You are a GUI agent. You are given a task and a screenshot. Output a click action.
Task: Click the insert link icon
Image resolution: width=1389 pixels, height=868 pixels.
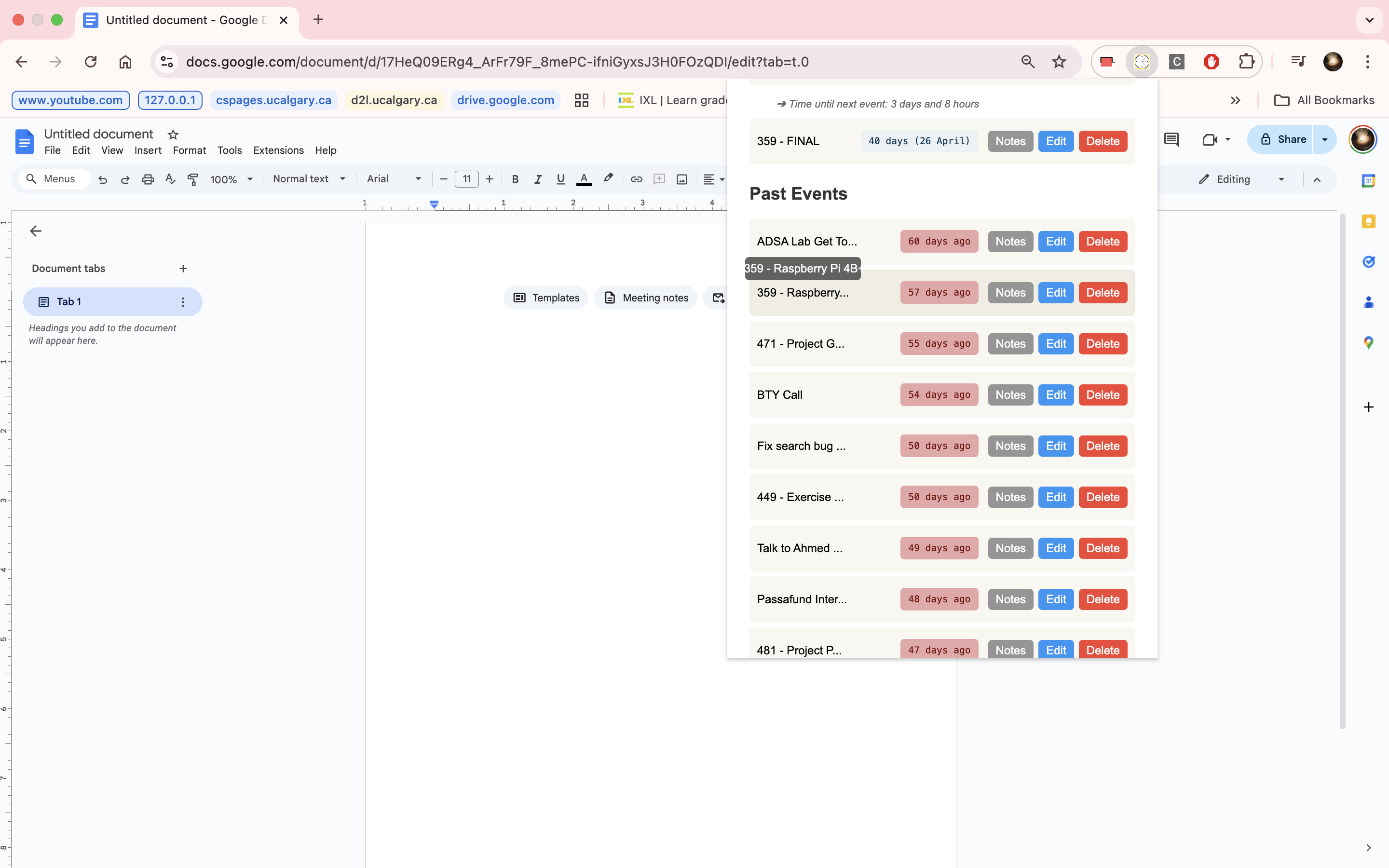pos(636,179)
